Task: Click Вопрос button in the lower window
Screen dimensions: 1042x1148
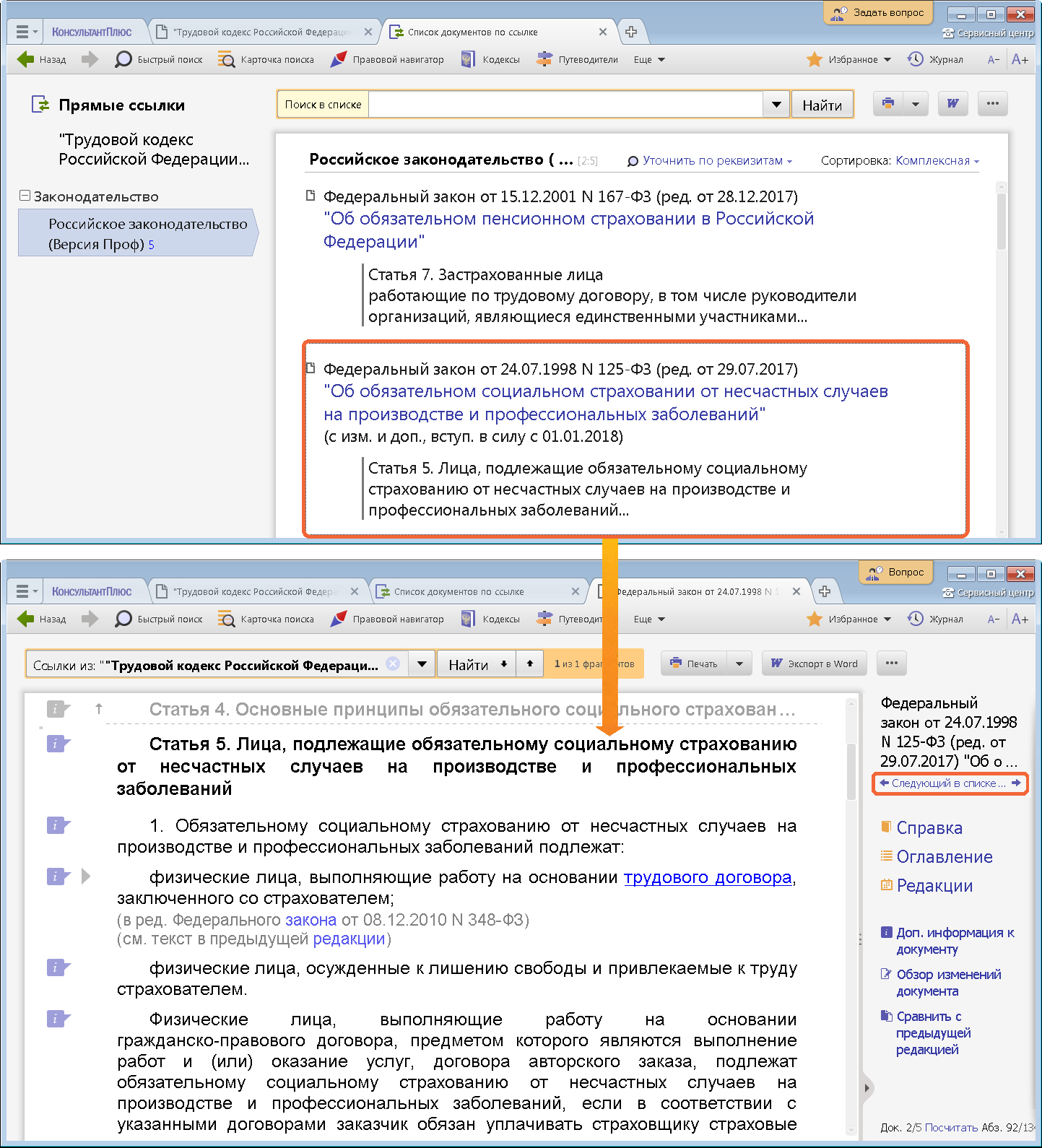Action: pyautogui.click(x=895, y=572)
